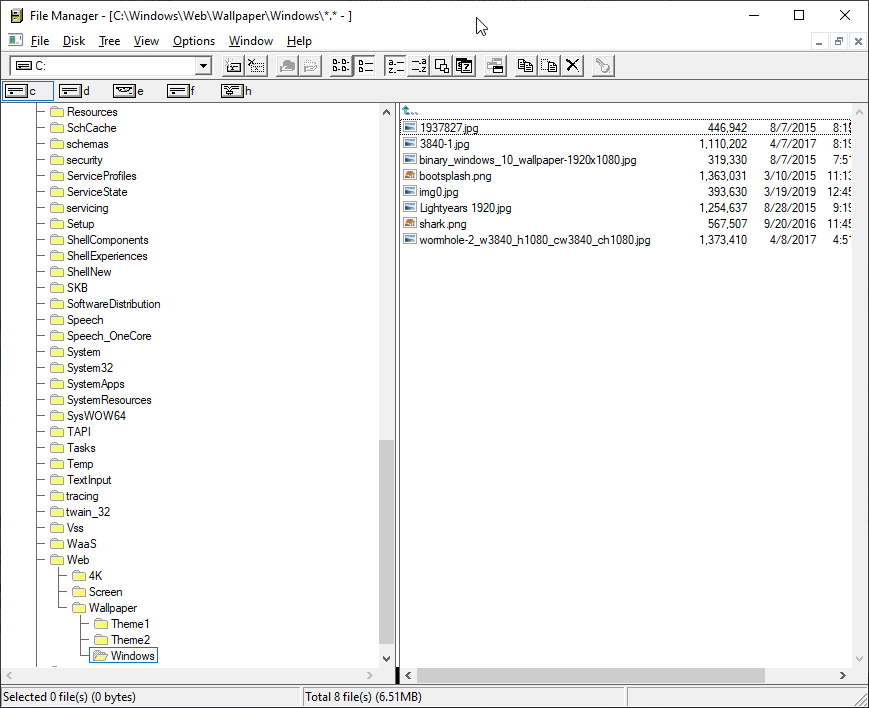Open the File menu
Viewport: 869px width, 708px height.
[40, 41]
